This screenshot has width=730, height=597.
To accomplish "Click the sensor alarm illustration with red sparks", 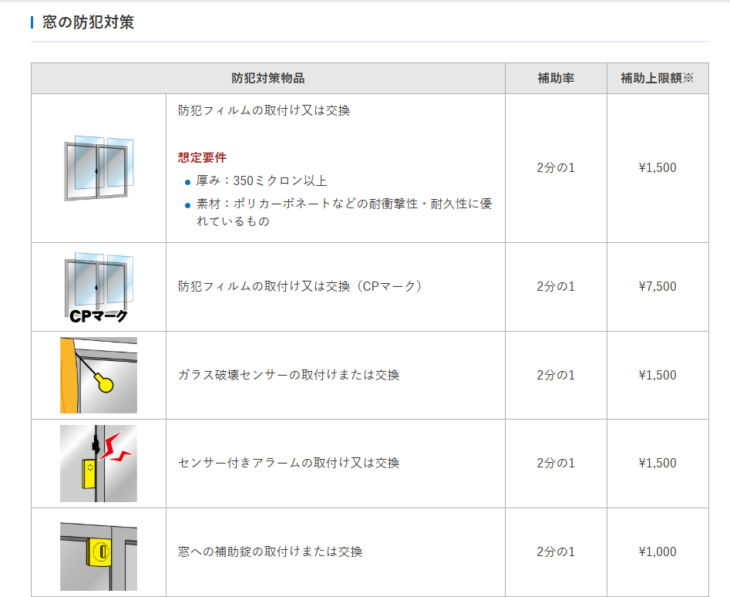I will [99, 463].
